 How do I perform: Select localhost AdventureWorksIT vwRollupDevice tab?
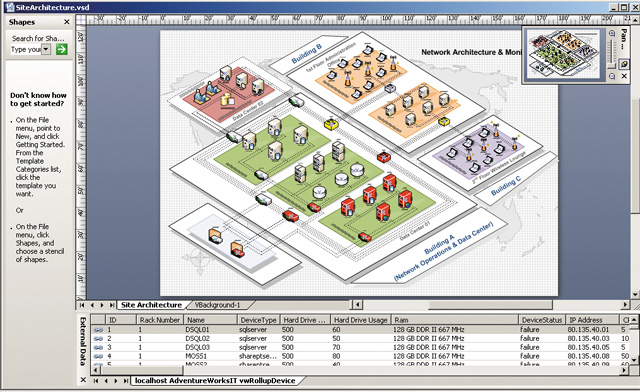click(215, 381)
